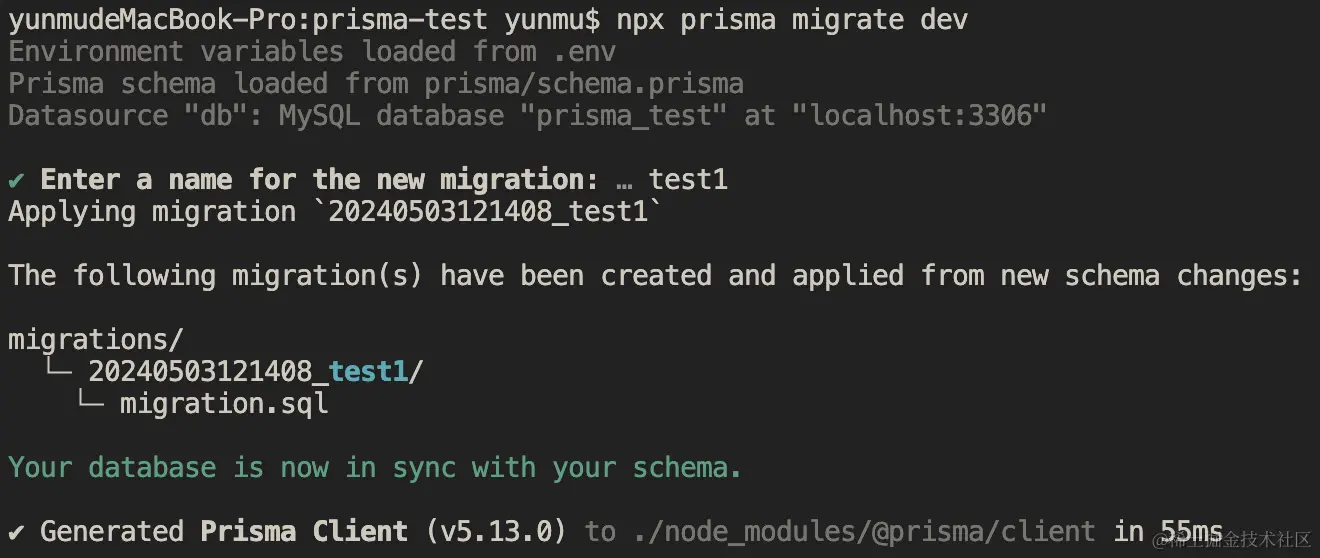This screenshot has height=558, width=1320.
Task: Click the ./node_modules/@prisma/client path
Action: pyautogui.click(x=864, y=532)
